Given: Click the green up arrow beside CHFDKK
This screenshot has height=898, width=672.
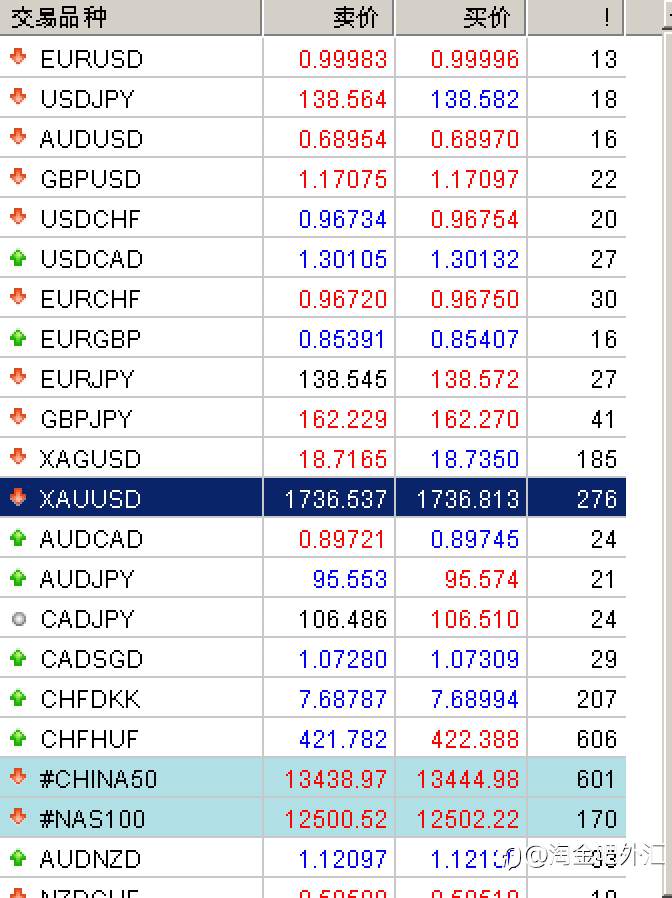Looking at the screenshot, I should 18,699.
